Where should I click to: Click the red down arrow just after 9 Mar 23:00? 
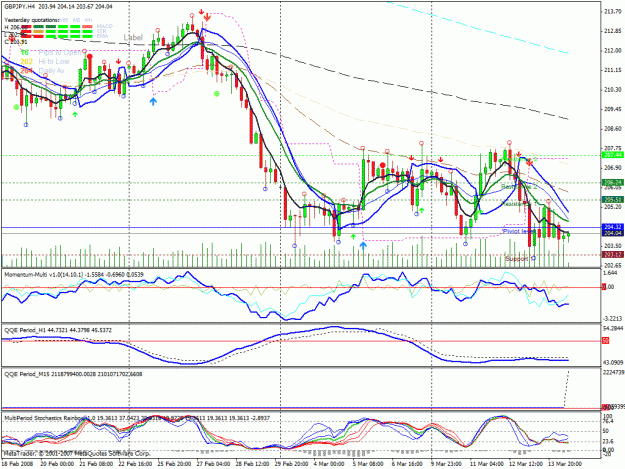[x=441, y=160]
